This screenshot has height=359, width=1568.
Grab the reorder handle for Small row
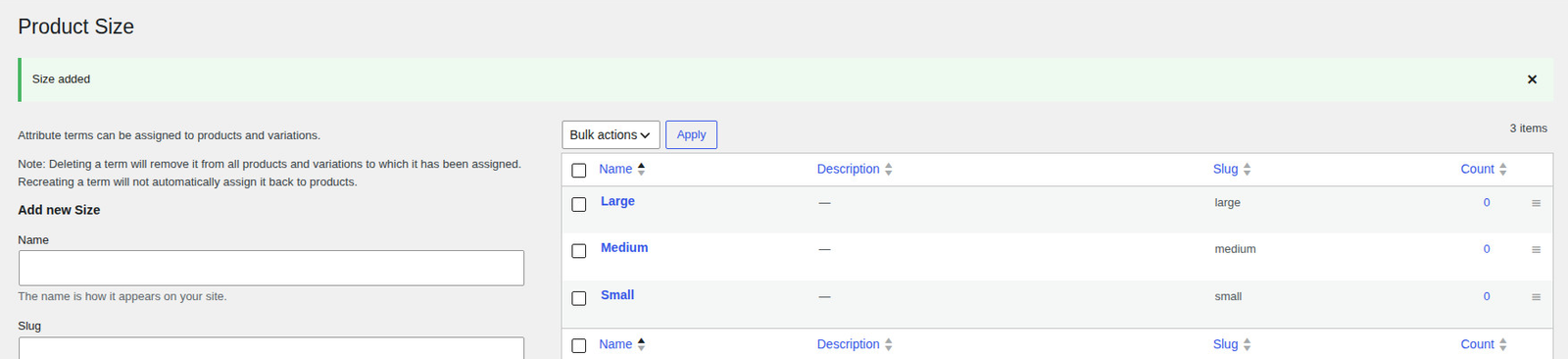pos(1536,297)
